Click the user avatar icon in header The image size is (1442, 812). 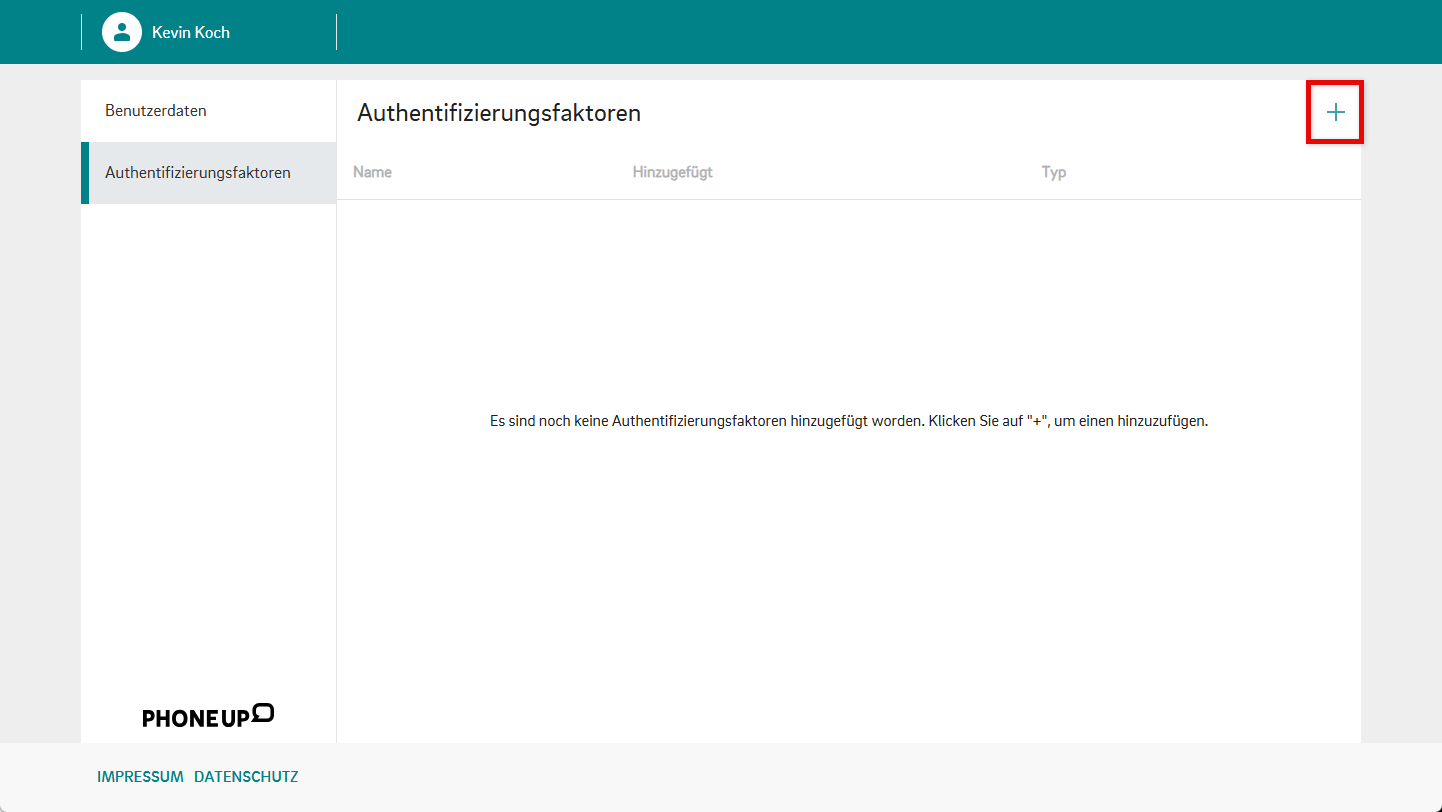tap(122, 32)
